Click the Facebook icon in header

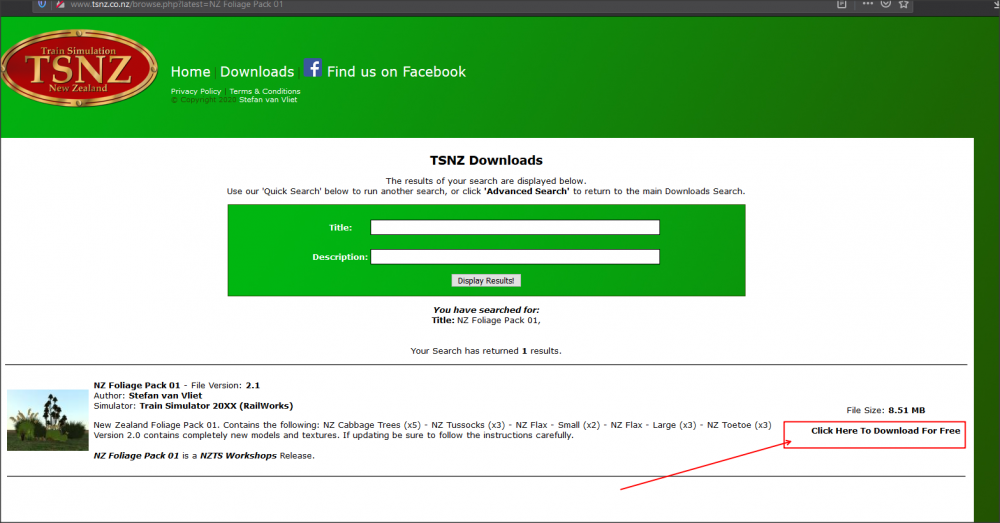[x=313, y=69]
